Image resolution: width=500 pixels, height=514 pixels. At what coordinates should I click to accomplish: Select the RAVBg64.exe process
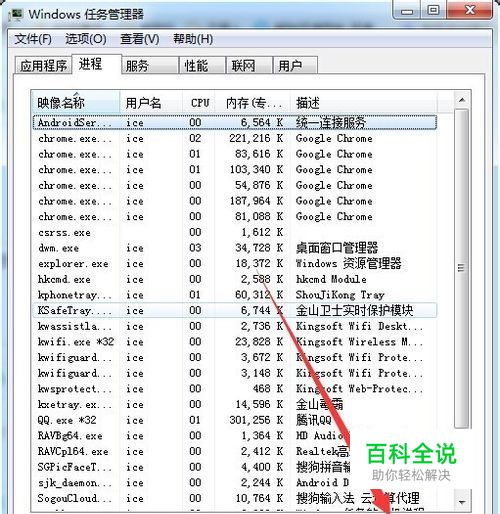click(x=235, y=436)
